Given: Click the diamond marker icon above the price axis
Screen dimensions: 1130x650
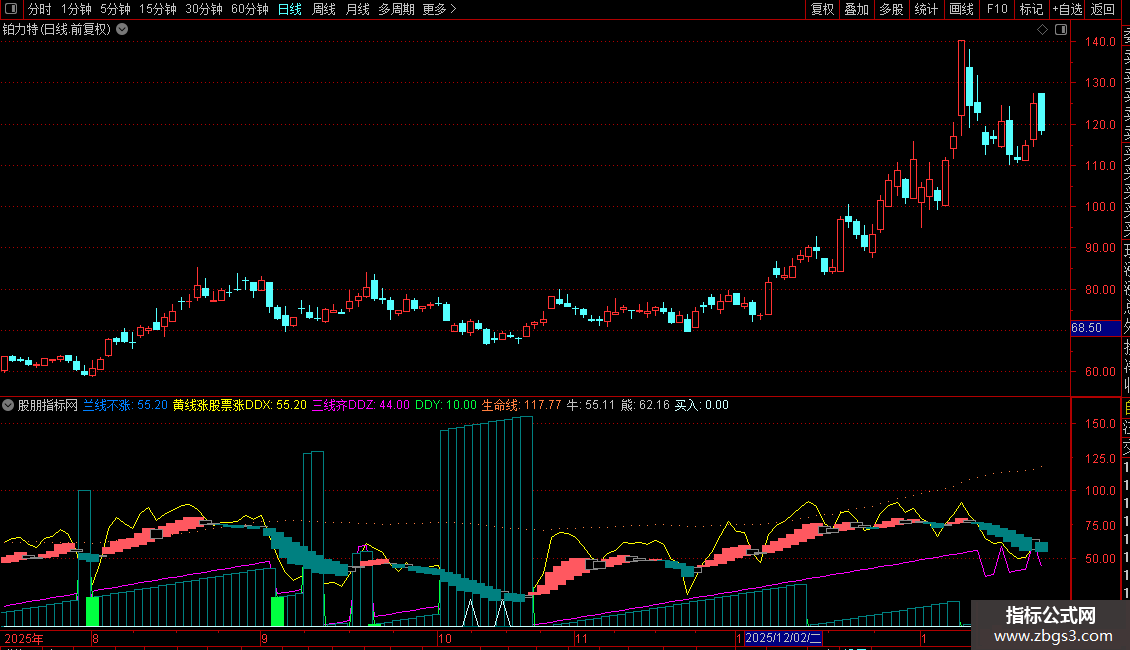Looking at the screenshot, I should point(1042,30).
